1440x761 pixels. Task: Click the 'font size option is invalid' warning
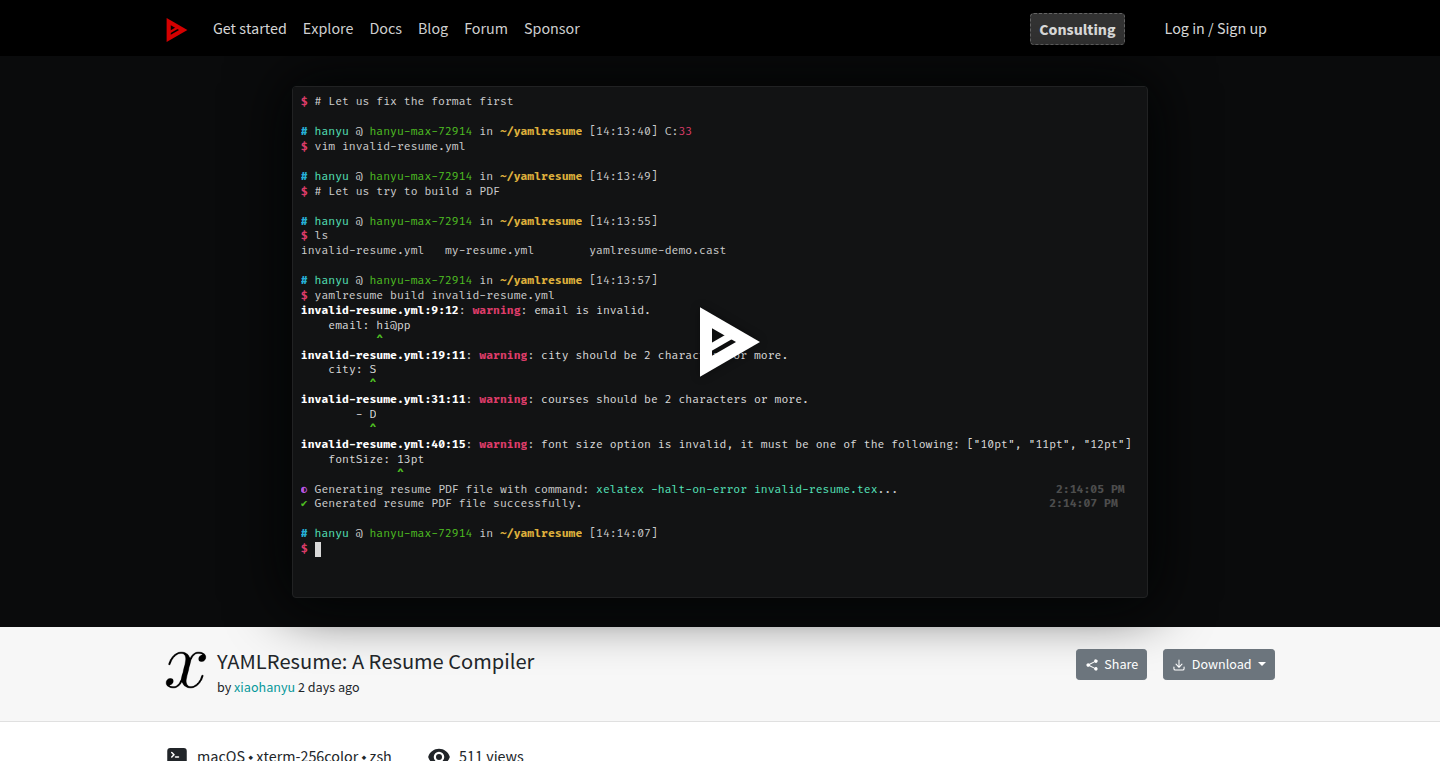[x=716, y=444]
